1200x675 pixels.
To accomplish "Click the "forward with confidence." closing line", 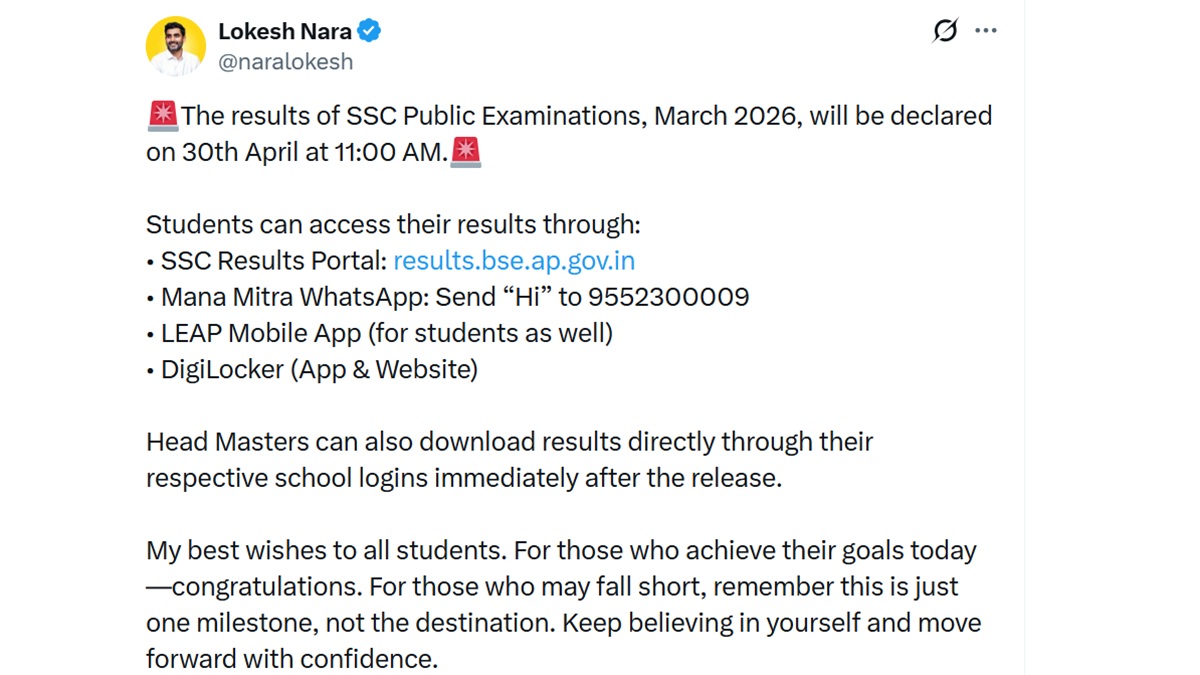I will (292, 659).
